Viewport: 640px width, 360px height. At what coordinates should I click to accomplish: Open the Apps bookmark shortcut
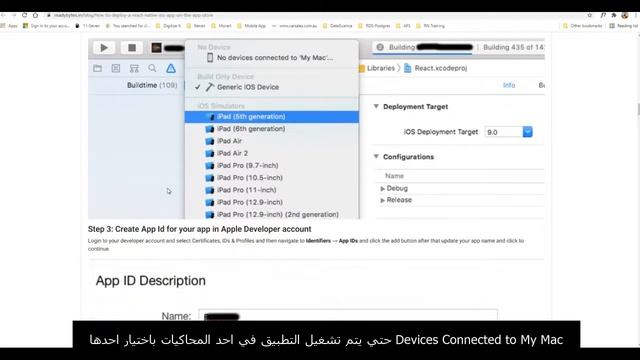tap(10, 26)
